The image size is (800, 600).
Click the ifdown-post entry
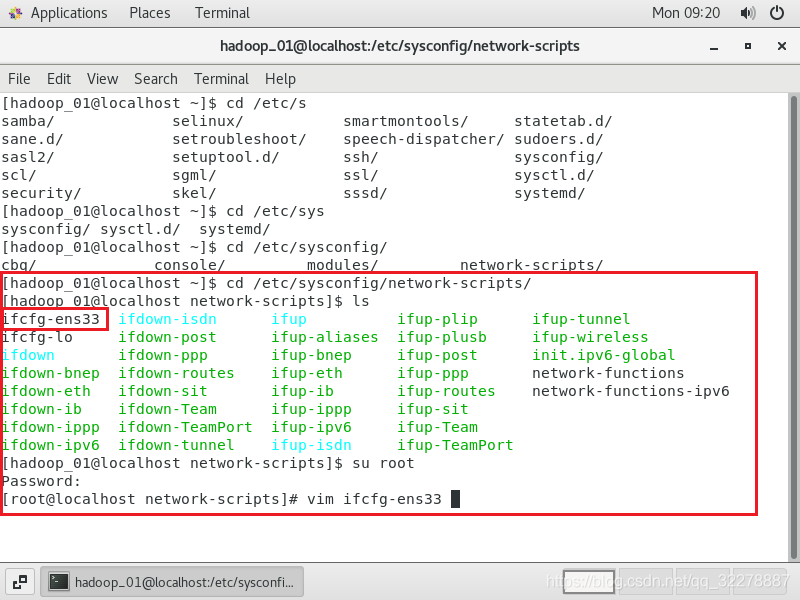pyautogui.click(x=167, y=337)
